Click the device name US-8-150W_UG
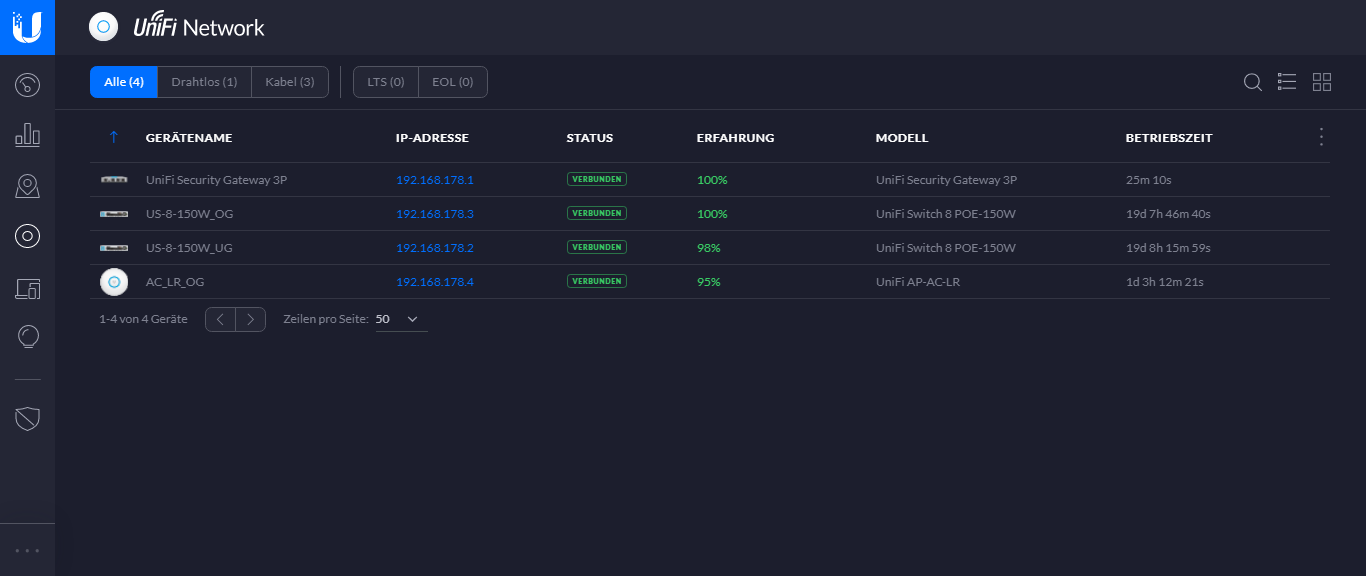The height and width of the screenshot is (576, 1366). (x=189, y=248)
